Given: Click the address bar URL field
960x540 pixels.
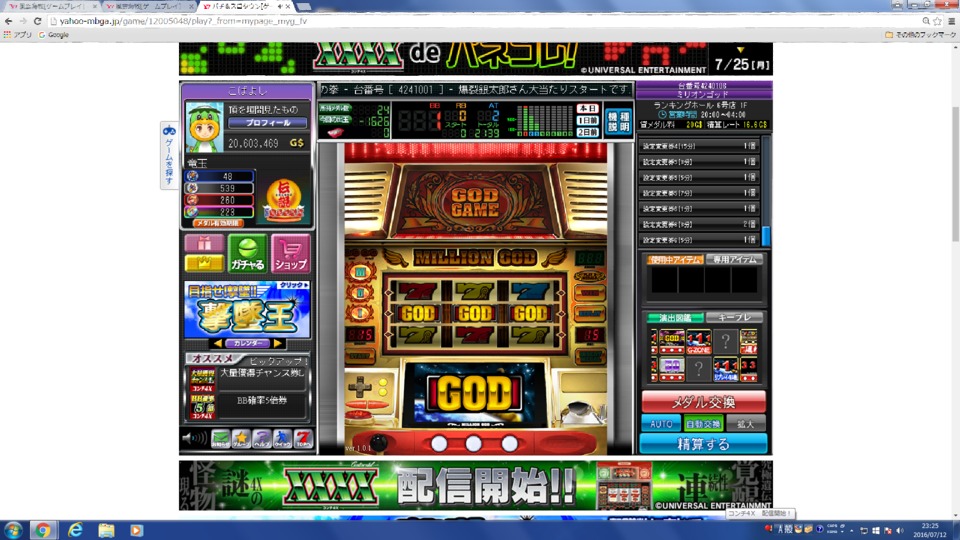Looking at the screenshot, I should [x=484, y=21].
